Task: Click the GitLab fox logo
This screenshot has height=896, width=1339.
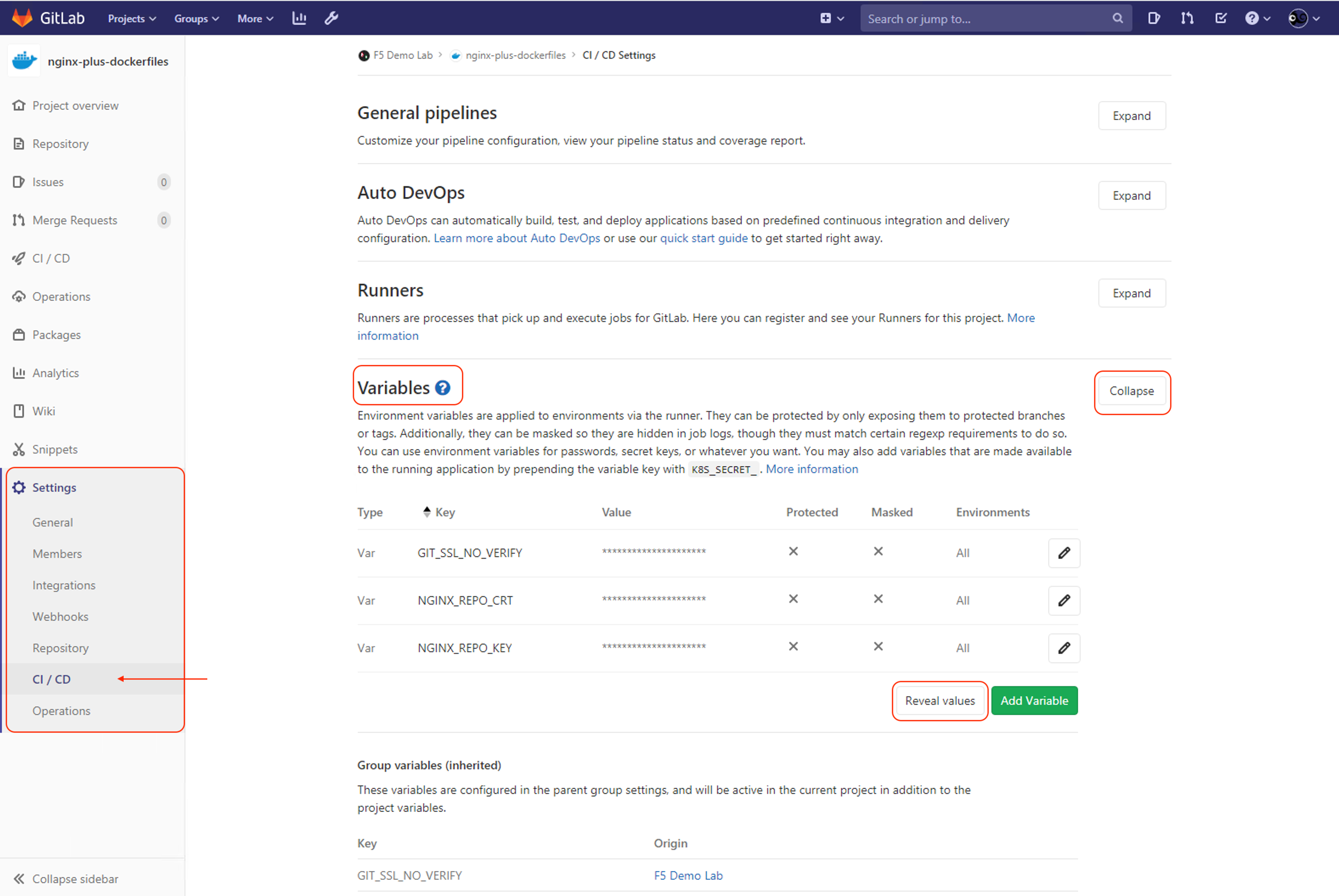Action: [22, 18]
